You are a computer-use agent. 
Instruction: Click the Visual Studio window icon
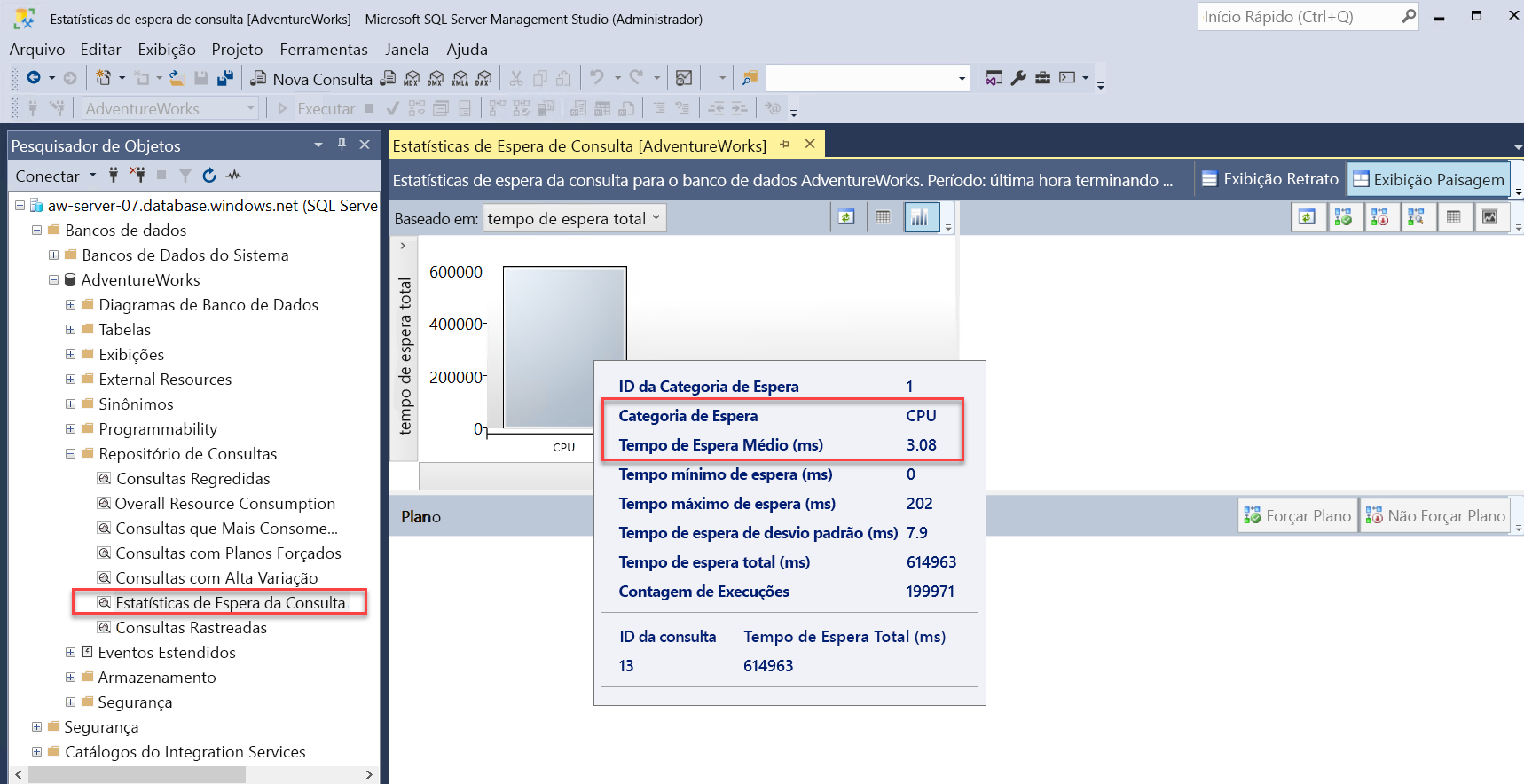[994, 78]
